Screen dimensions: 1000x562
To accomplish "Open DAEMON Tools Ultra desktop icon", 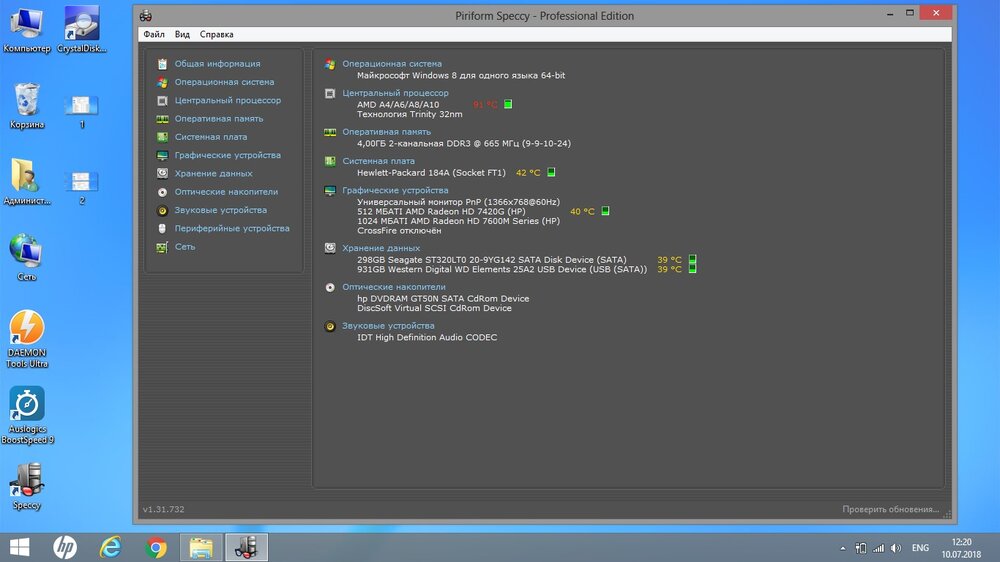I will pos(26,329).
